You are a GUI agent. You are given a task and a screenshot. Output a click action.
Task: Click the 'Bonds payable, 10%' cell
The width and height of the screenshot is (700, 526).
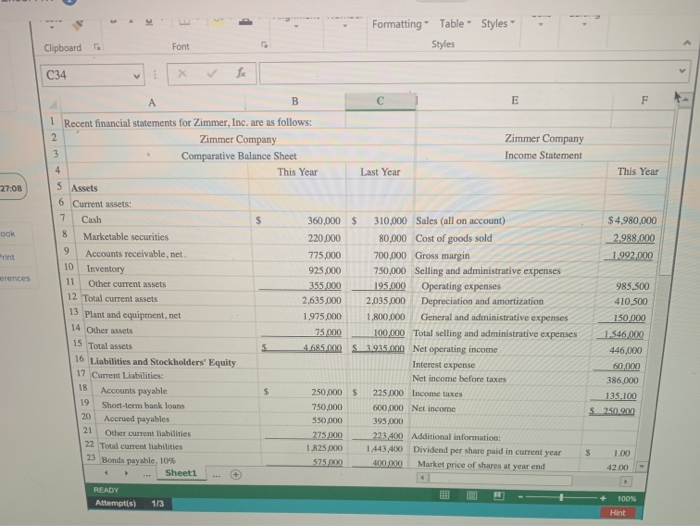138,460
